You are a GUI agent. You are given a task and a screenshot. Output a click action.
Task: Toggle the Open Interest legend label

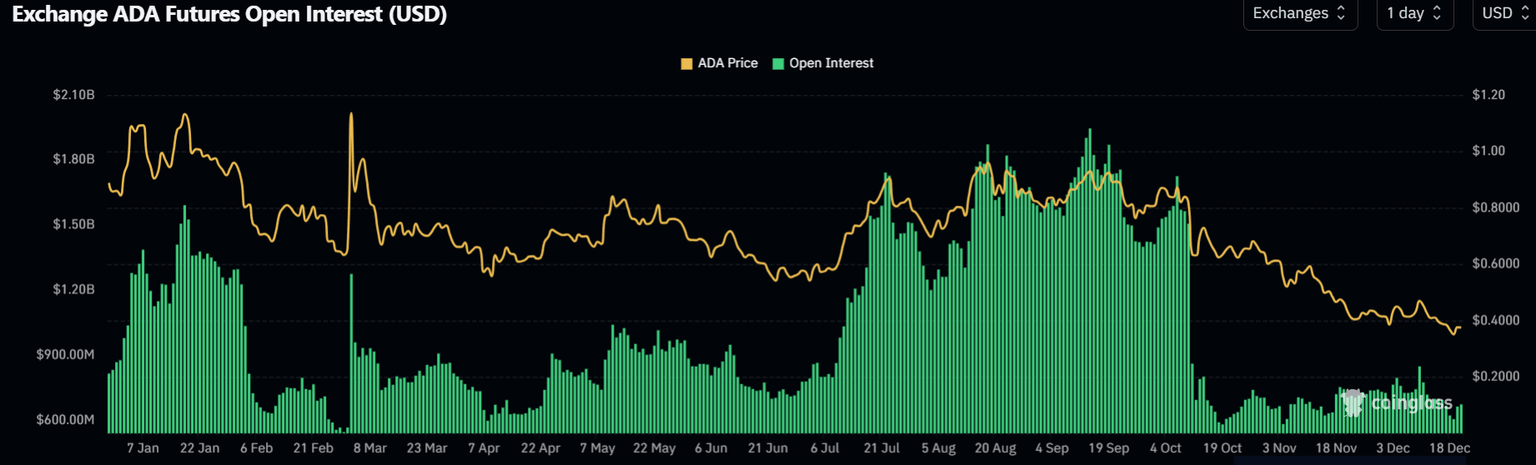point(831,63)
